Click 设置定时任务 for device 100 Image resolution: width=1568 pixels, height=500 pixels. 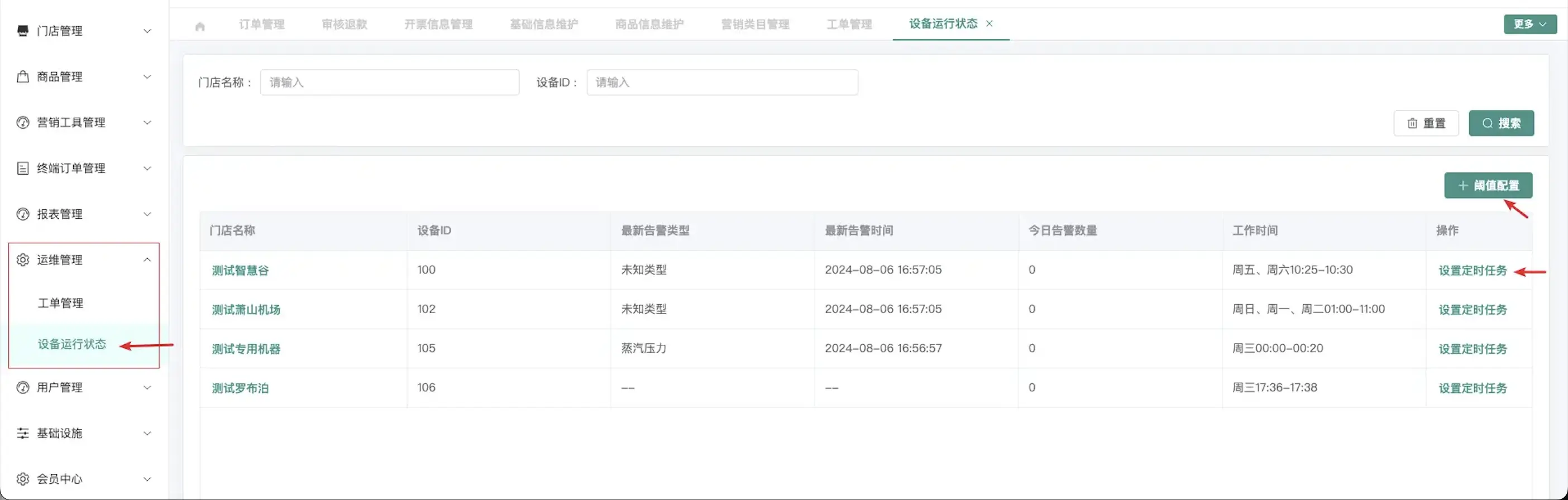click(x=1473, y=271)
